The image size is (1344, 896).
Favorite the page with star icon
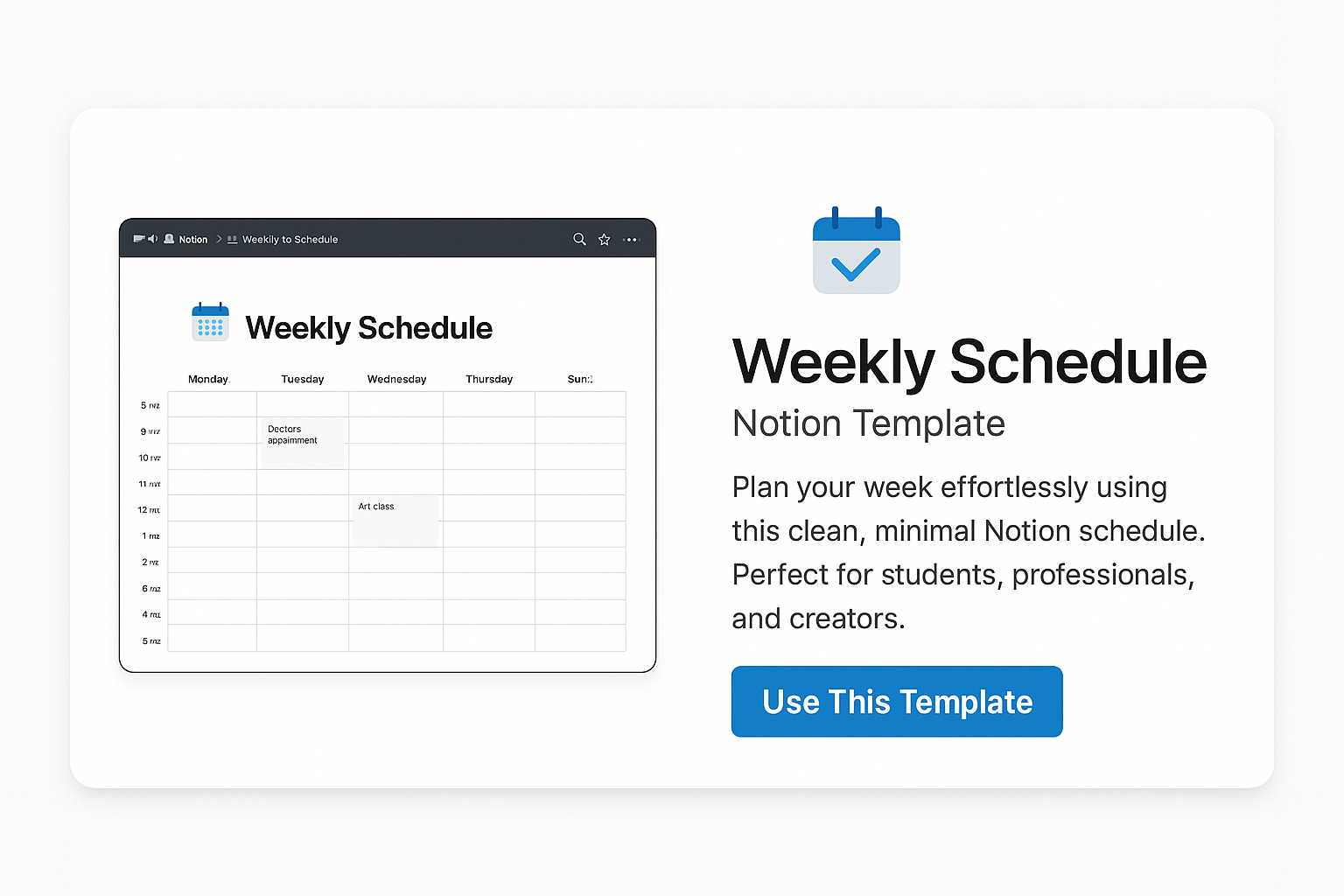[x=604, y=239]
